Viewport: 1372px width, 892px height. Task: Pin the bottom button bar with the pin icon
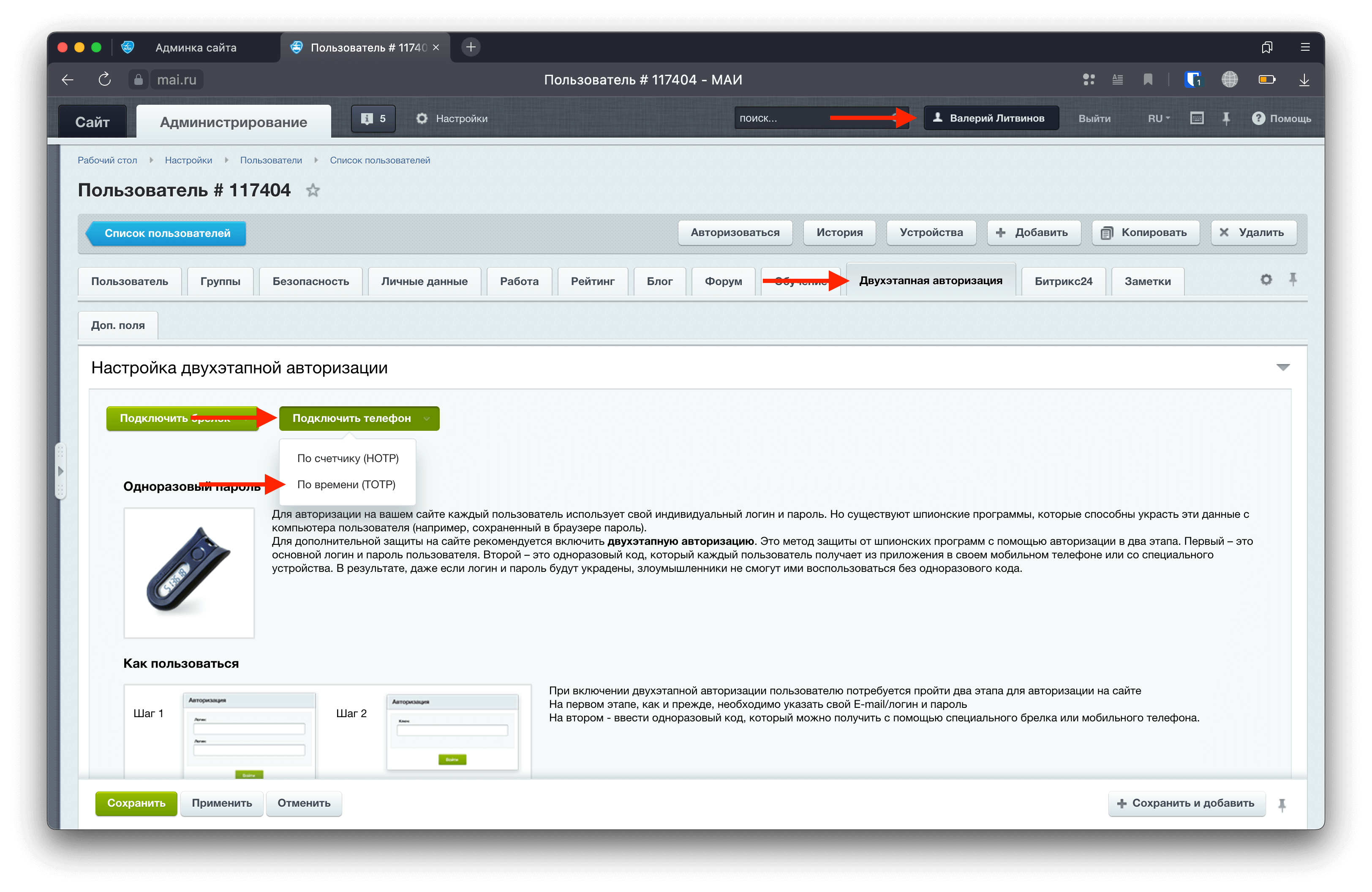[1282, 805]
